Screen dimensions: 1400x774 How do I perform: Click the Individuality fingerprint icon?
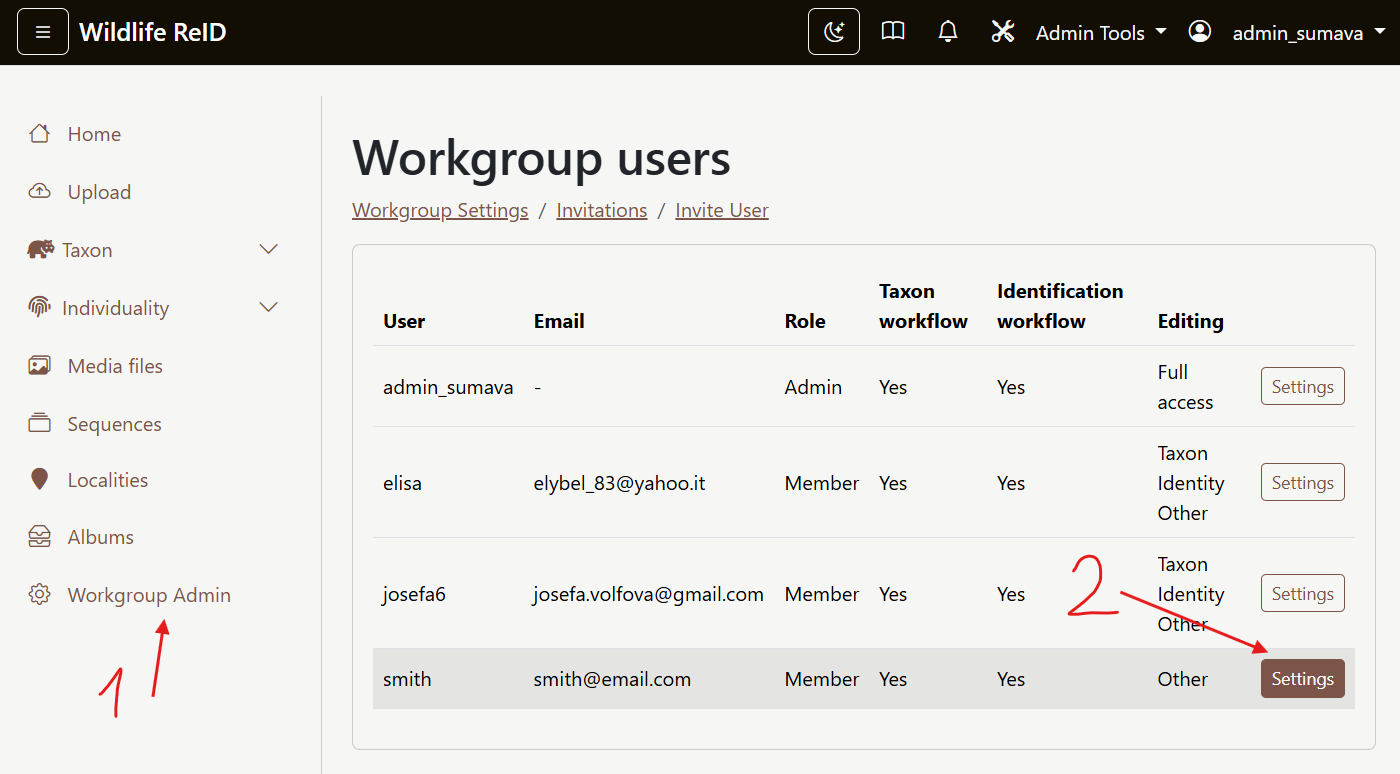tap(40, 307)
